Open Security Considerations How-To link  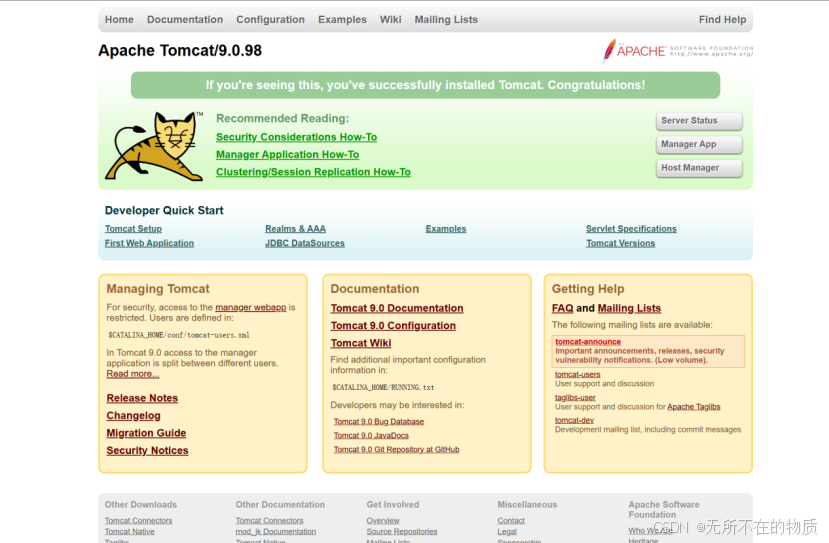coord(297,137)
